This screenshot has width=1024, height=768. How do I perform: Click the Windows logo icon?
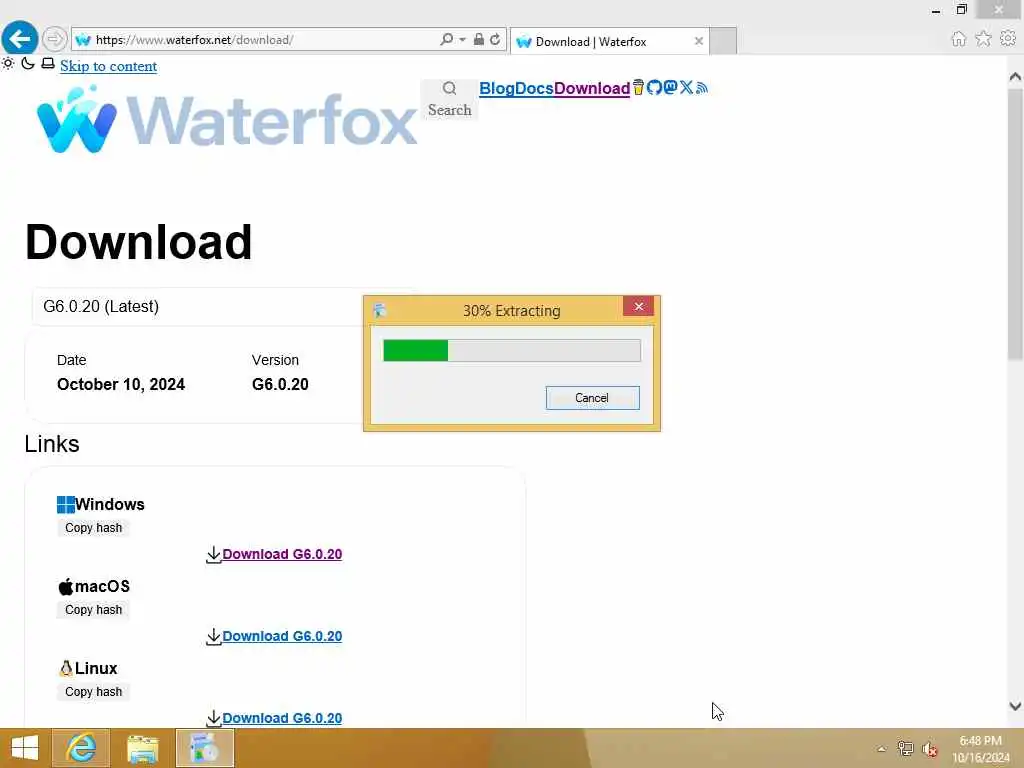65,504
